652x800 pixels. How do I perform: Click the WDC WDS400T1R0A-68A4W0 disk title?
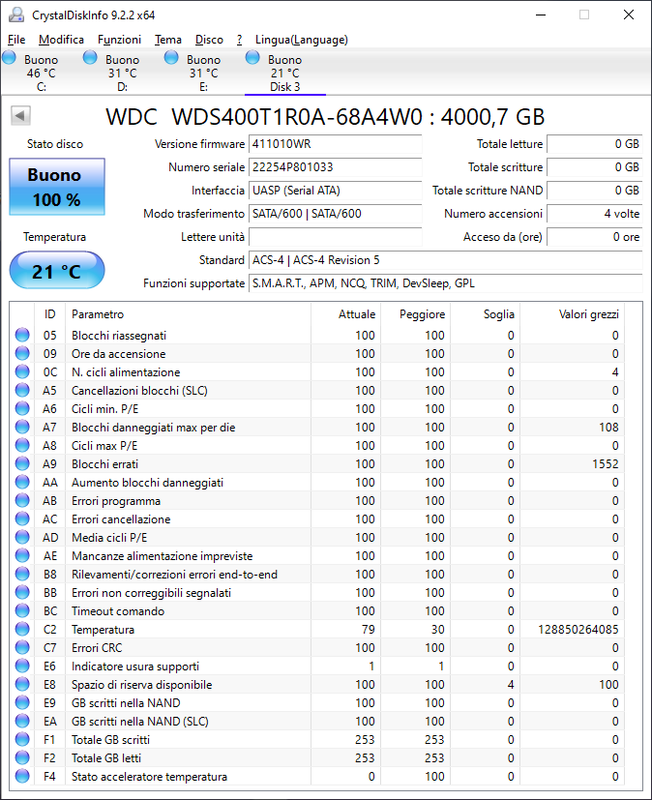[x=325, y=117]
